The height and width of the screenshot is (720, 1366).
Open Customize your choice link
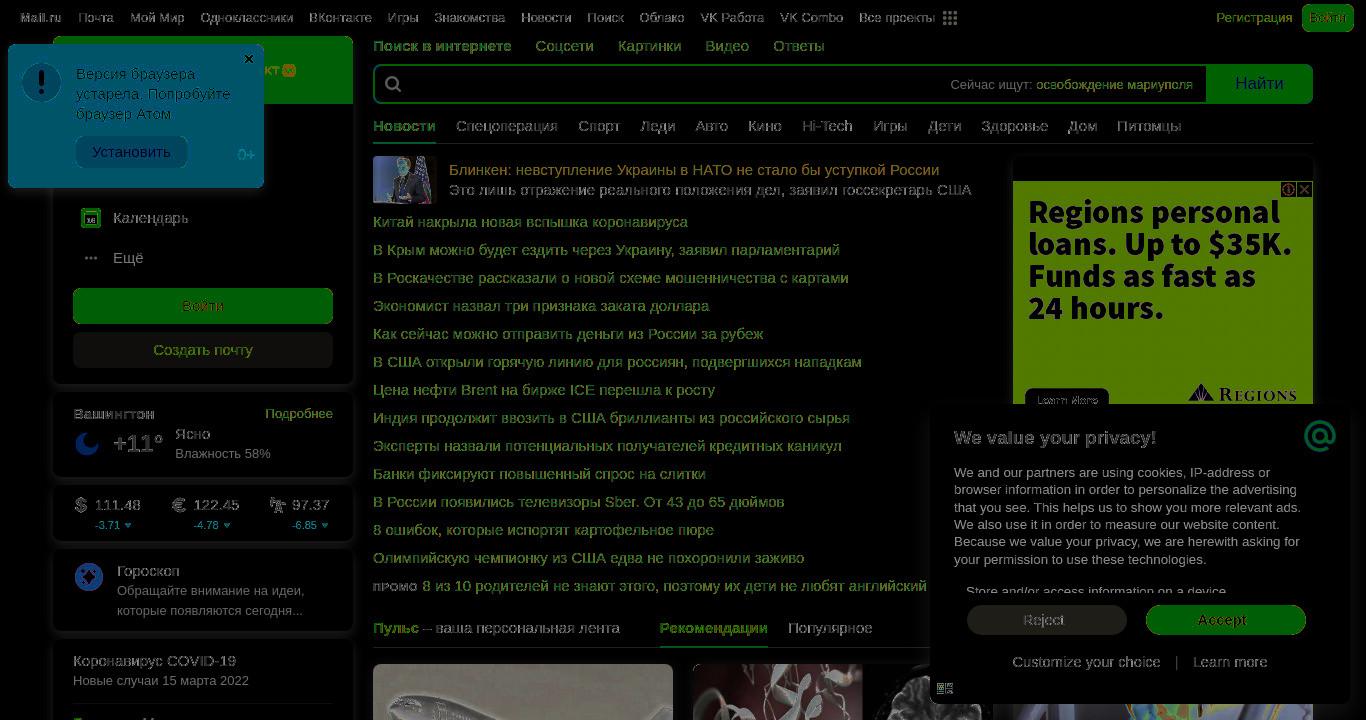(1086, 662)
